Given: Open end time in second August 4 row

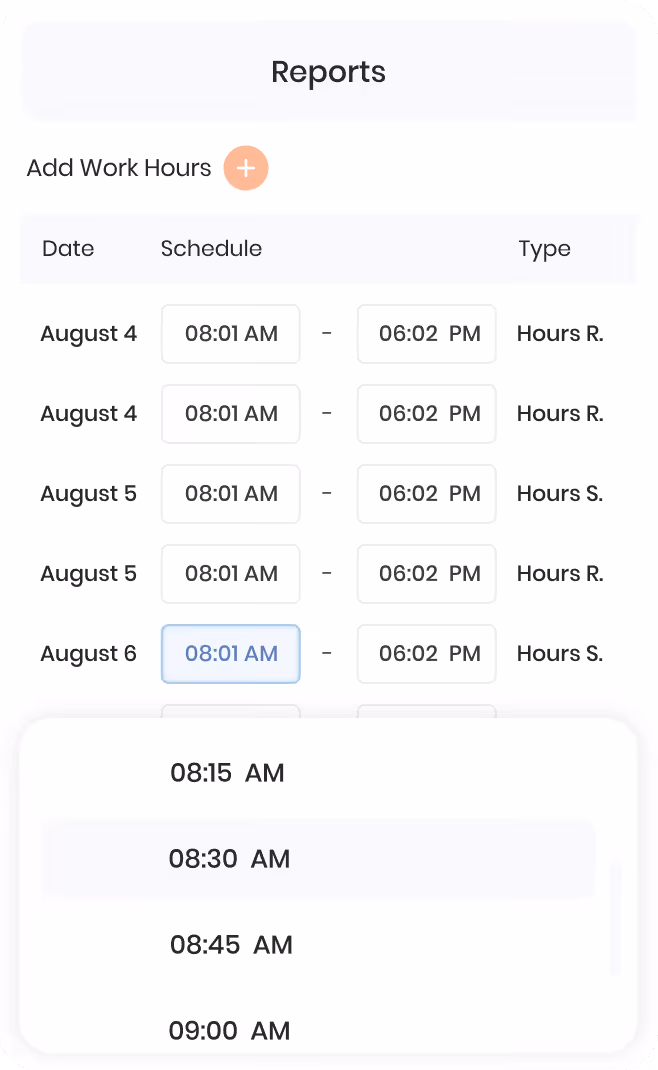Looking at the screenshot, I should point(427,414).
